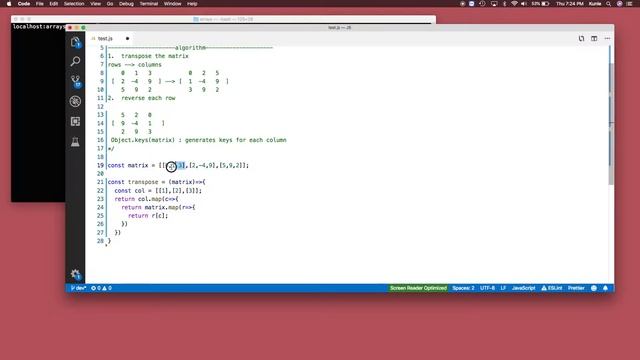Click 'const transpose' on line 21
The height and width of the screenshot is (360, 640).
click(x=133, y=182)
